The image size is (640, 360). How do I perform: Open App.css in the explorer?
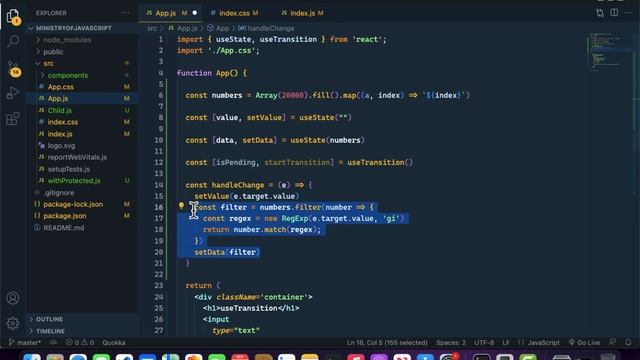[x=60, y=87]
